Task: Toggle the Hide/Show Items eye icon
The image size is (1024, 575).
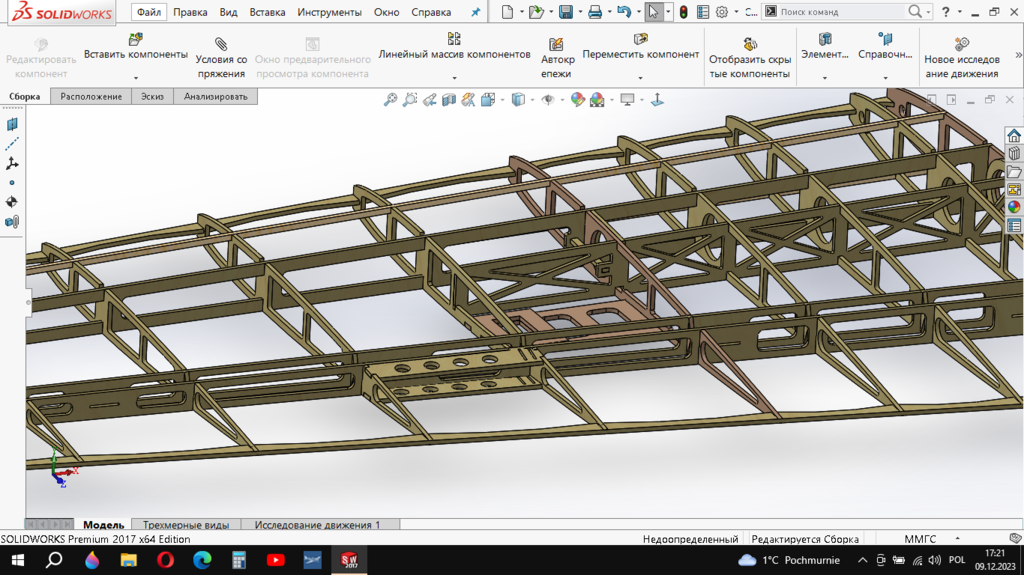Action: click(547, 99)
